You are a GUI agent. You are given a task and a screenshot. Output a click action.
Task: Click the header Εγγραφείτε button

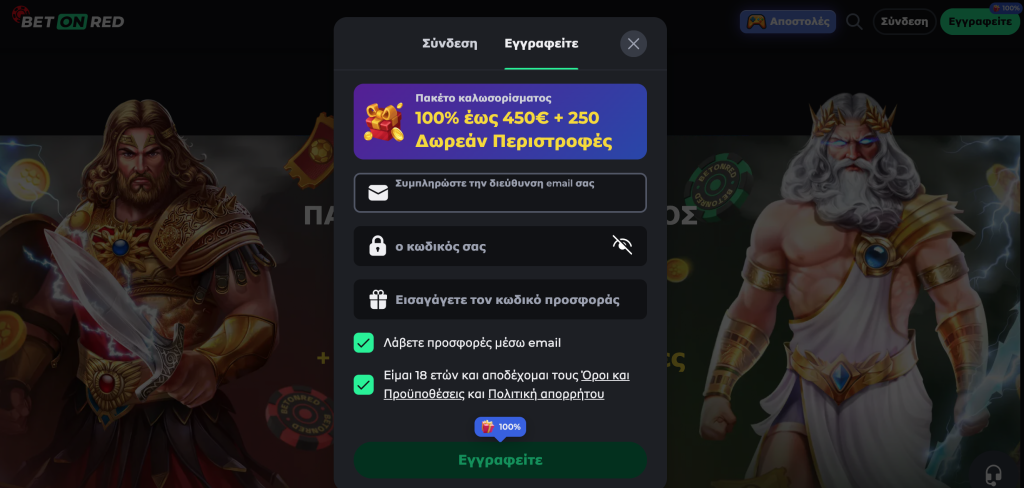click(x=980, y=22)
